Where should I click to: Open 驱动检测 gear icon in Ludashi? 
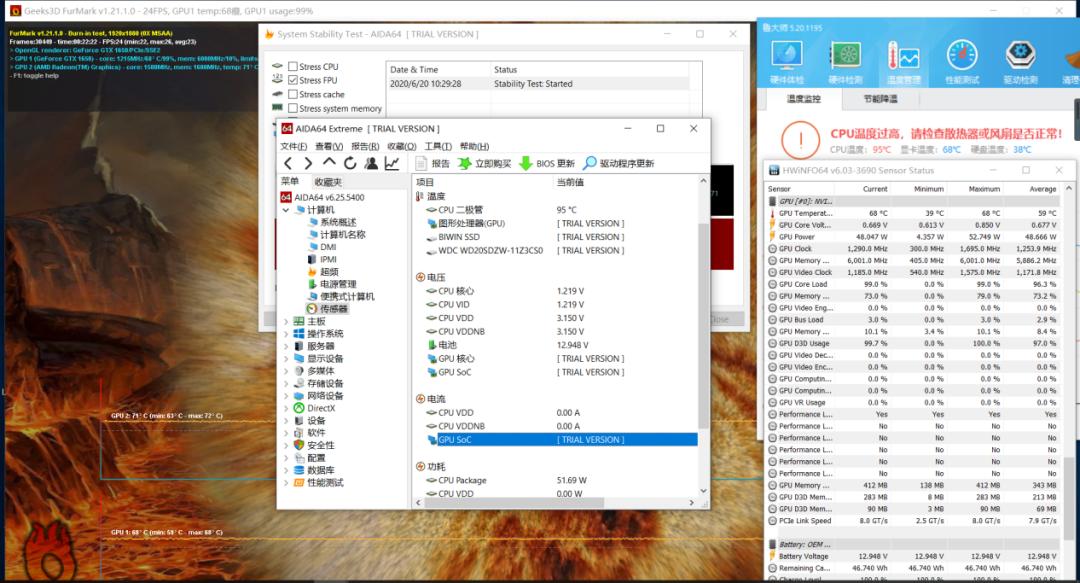[x=1021, y=62]
